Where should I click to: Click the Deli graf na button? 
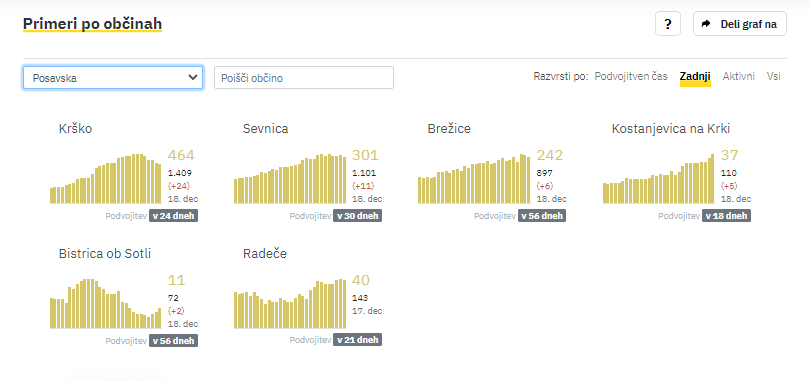tap(740, 24)
